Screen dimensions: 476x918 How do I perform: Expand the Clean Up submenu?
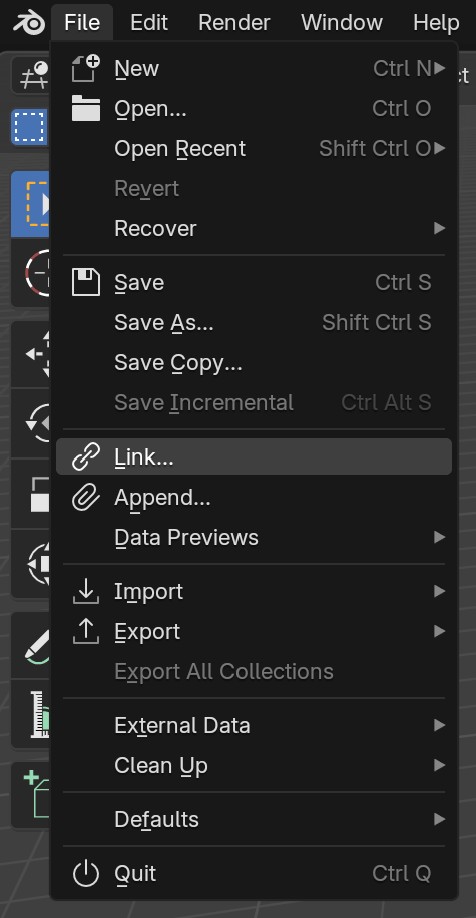point(254,765)
